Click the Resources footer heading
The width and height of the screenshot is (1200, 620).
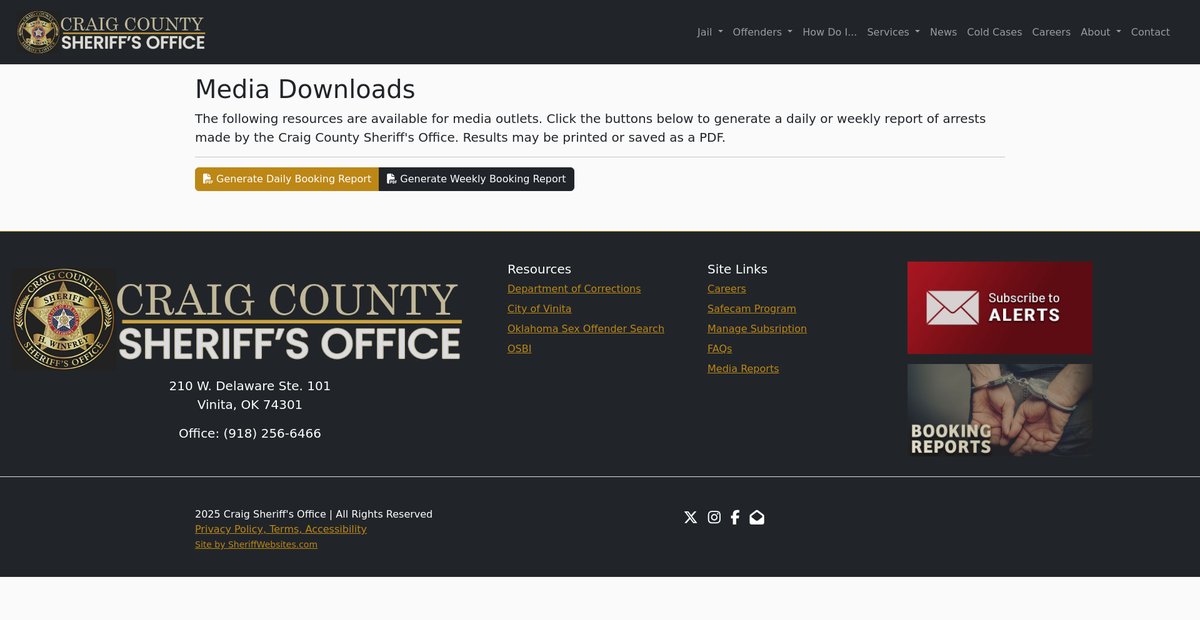pyautogui.click(x=539, y=269)
